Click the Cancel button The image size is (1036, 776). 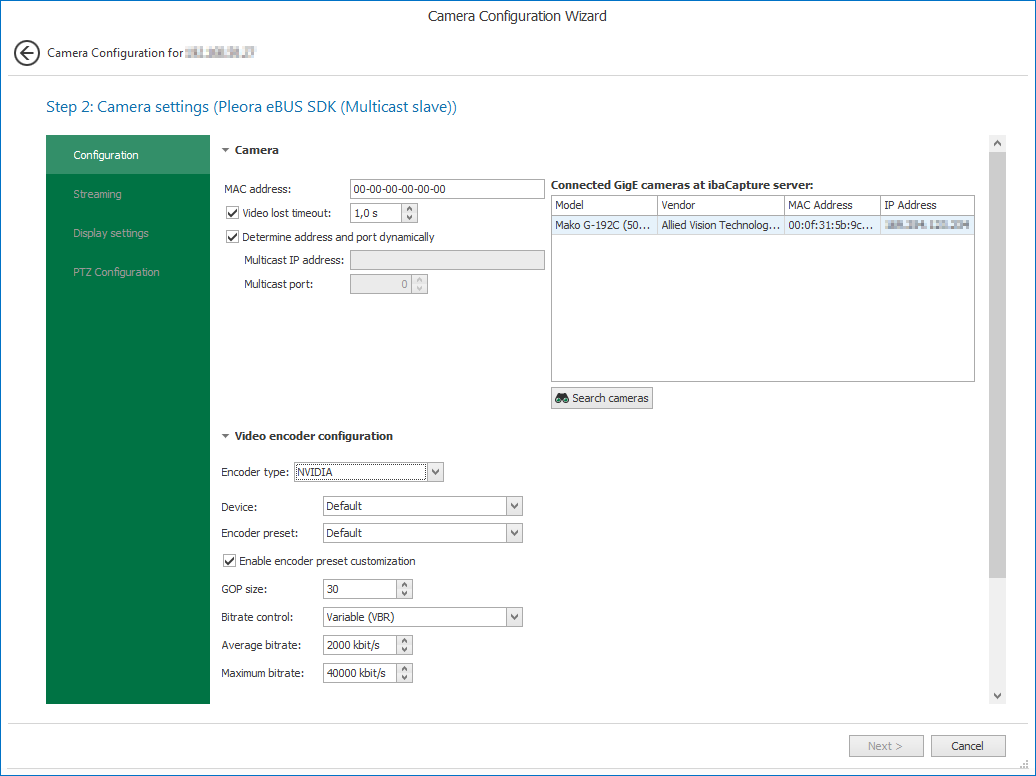coord(968,746)
